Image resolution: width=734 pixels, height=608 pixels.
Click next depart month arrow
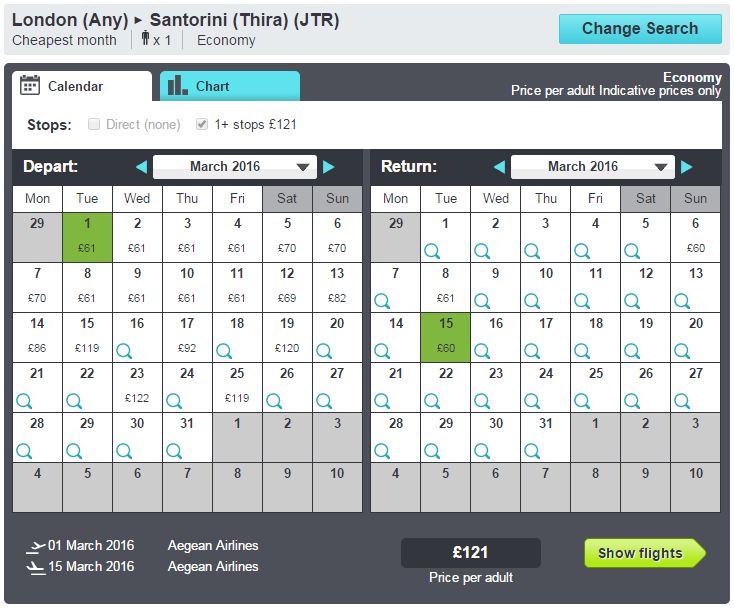click(x=329, y=167)
